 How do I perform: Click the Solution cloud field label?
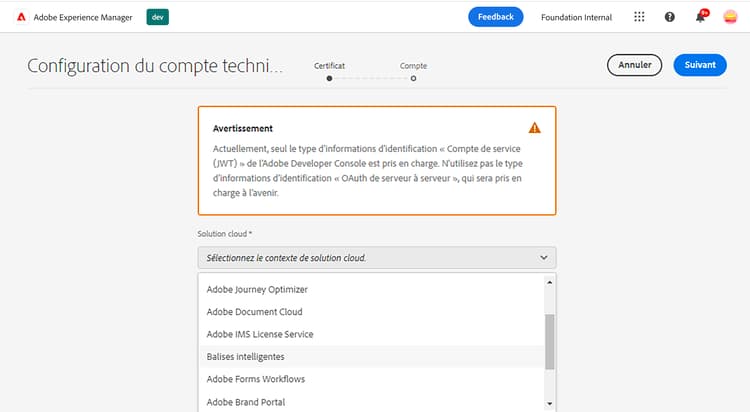(224, 234)
